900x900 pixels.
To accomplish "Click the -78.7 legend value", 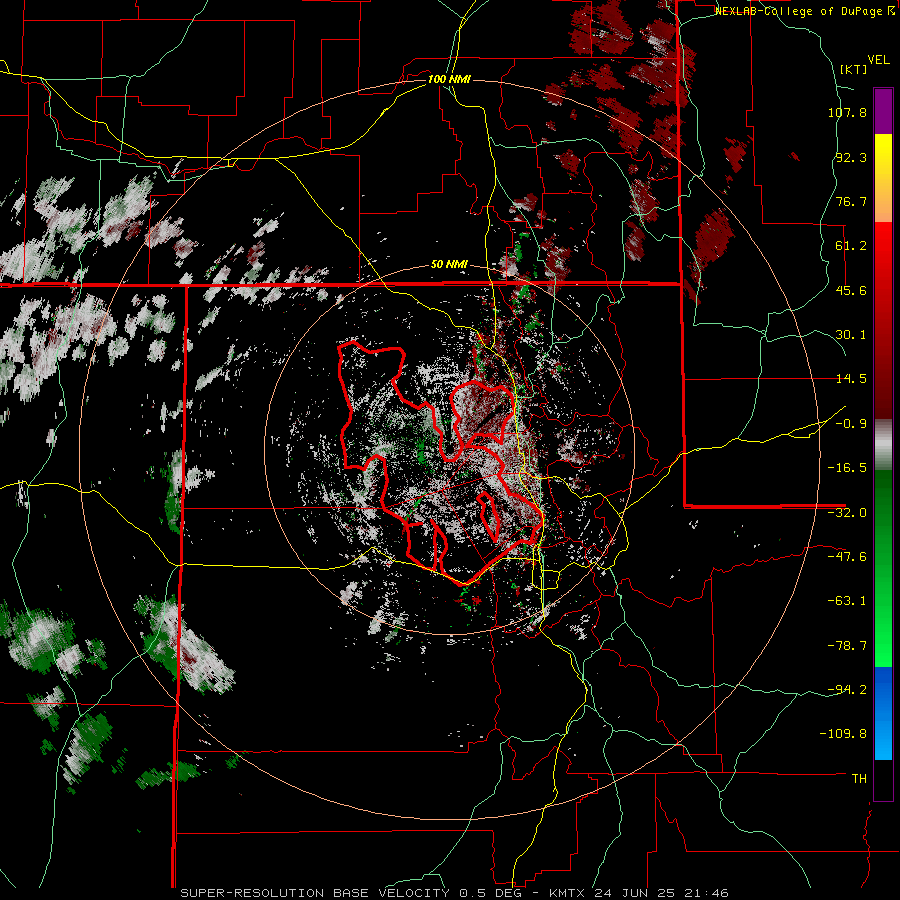I will (847, 646).
